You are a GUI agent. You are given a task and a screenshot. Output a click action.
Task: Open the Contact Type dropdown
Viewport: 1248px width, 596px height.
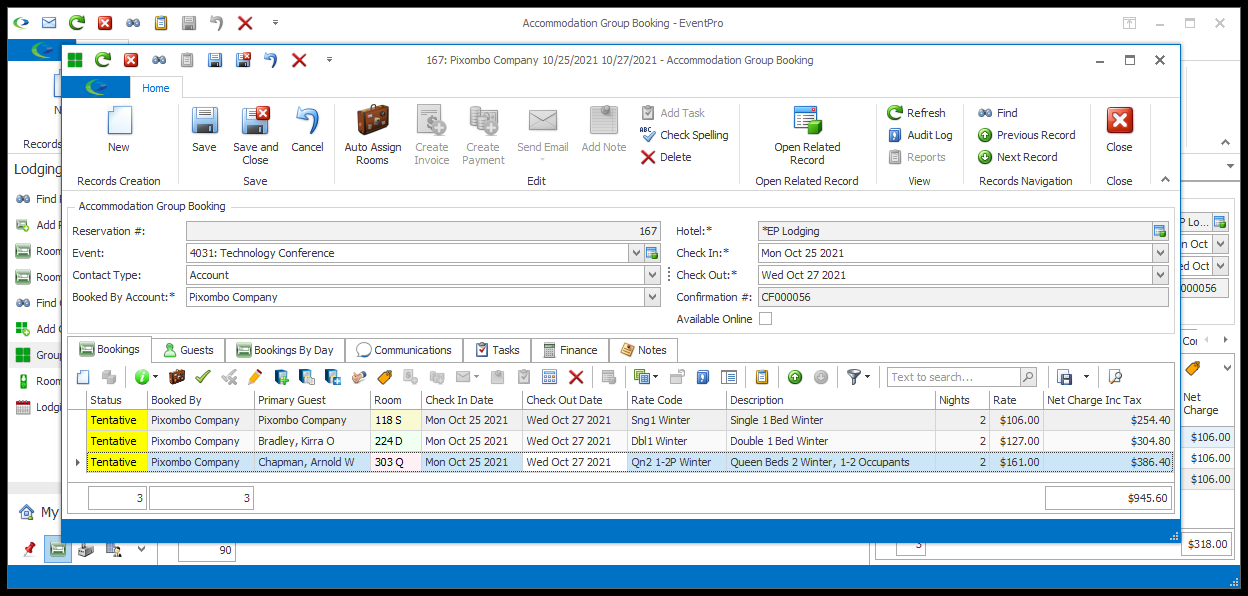click(652, 275)
